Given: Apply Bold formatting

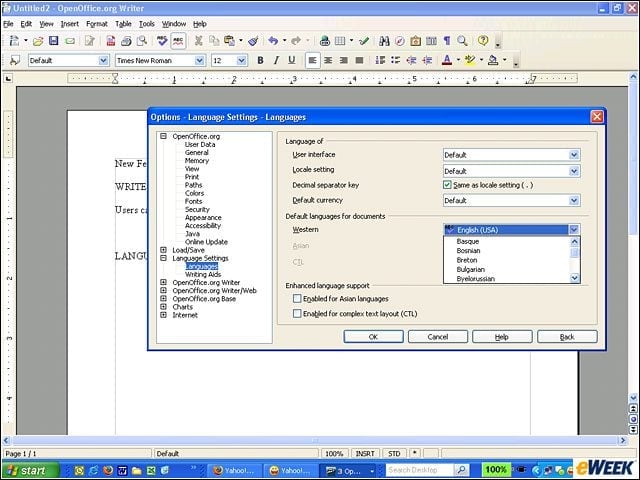Looking at the screenshot, I should click(x=260, y=60).
